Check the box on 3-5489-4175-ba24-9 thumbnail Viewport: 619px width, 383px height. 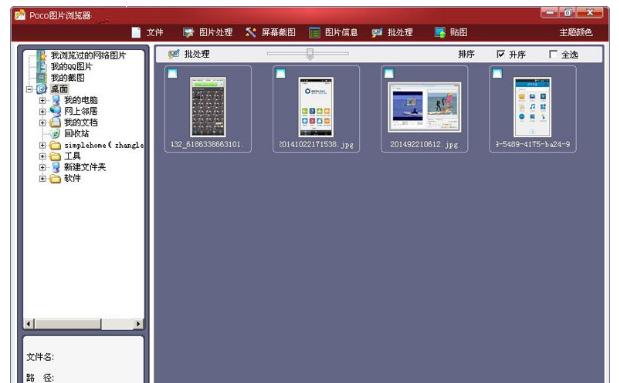click(x=497, y=73)
